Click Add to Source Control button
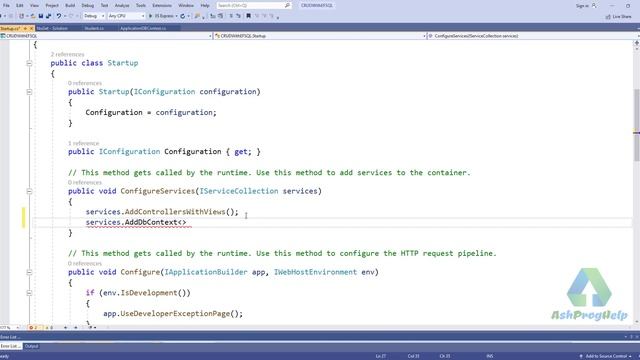This screenshot has width=640, height=360. [606, 356]
